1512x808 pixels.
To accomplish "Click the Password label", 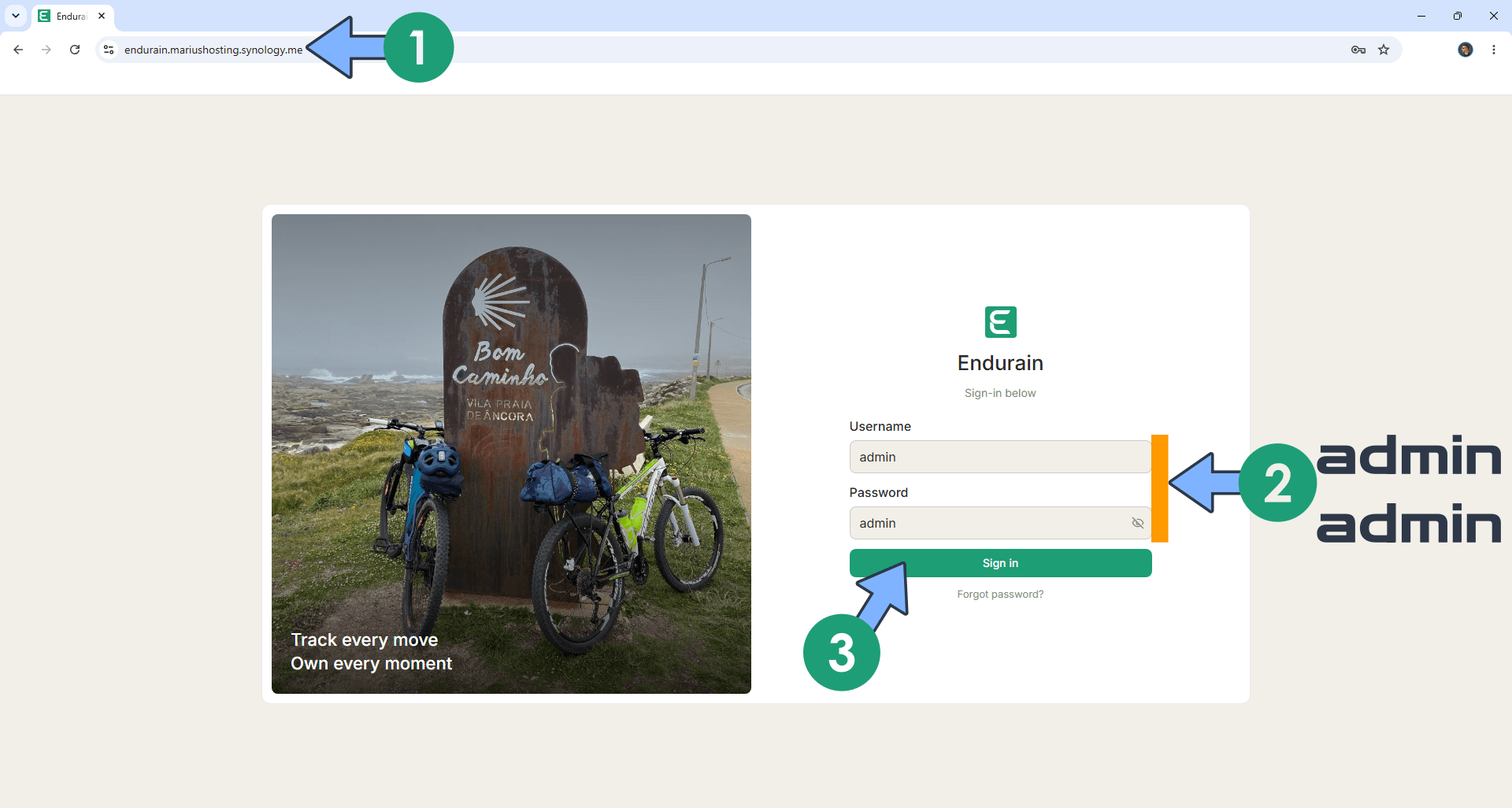I will pyautogui.click(x=878, y=492).
